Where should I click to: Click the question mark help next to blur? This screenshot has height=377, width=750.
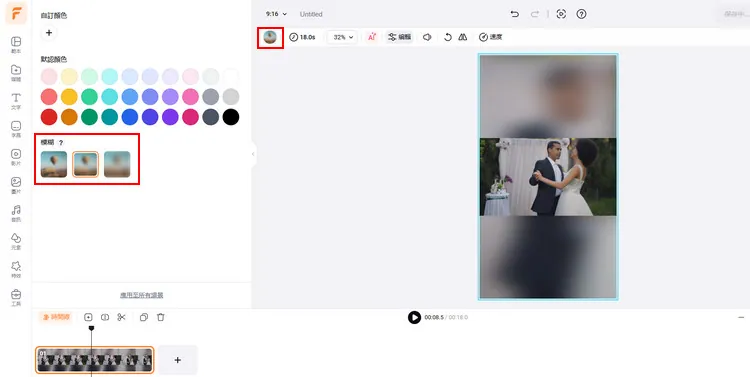coord(61,143)
